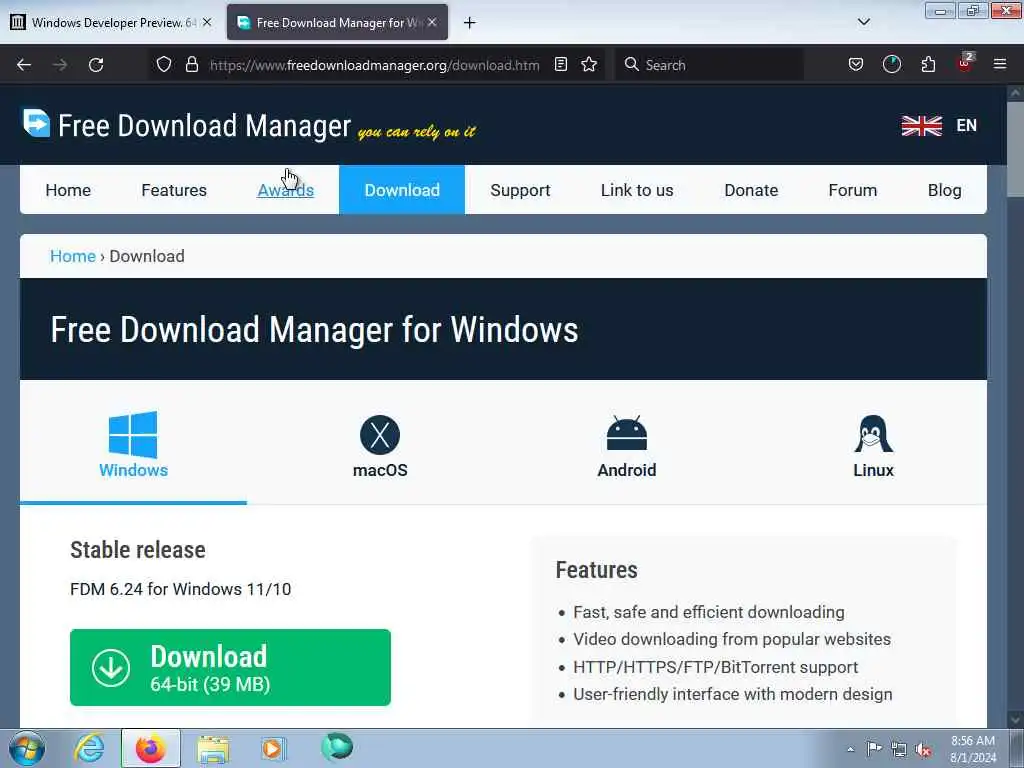1024x768 pixels.
Task: Click the network tray icon
Action: point(899,750)
